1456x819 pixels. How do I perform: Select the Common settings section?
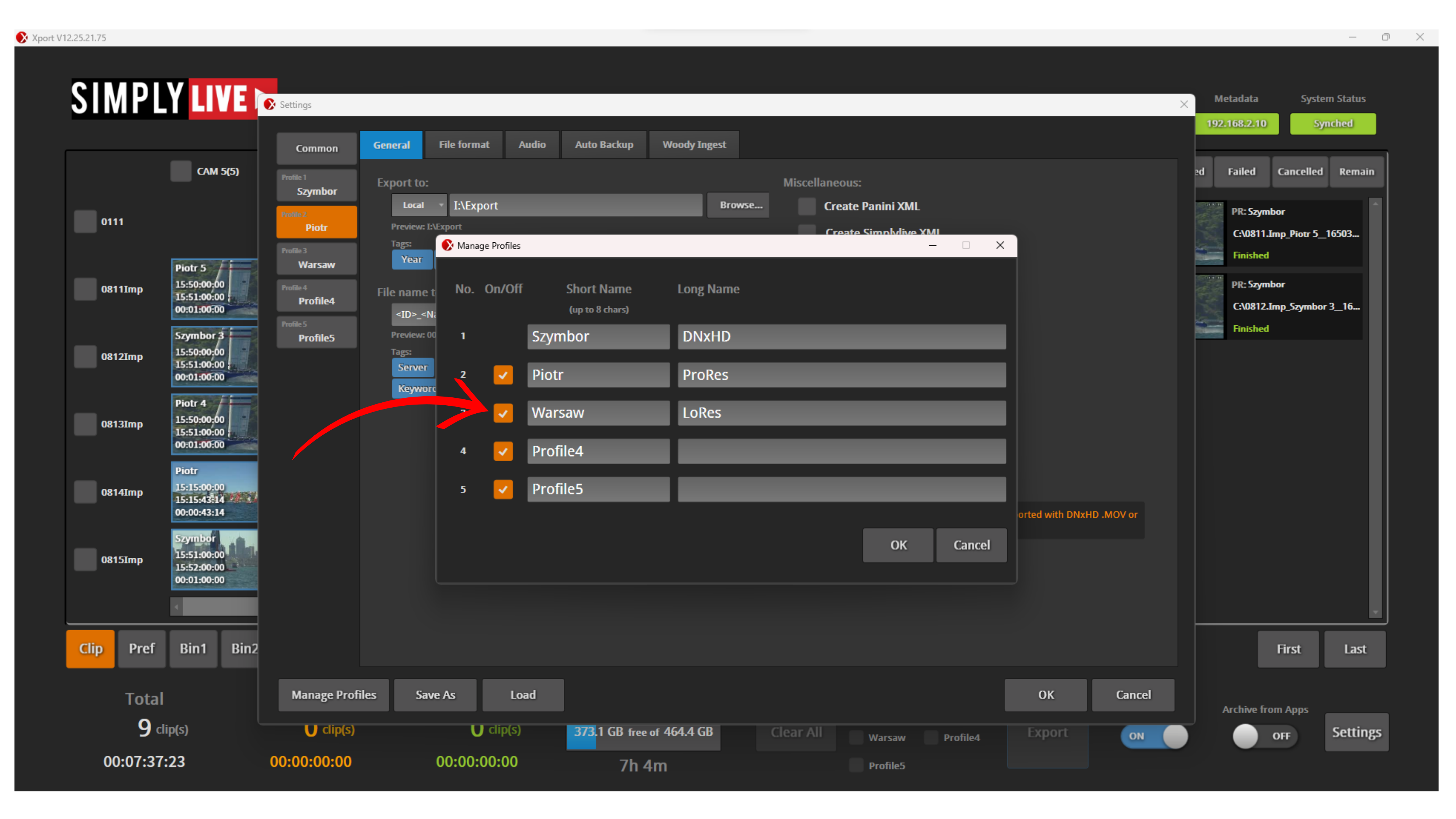tap(317, 148)
